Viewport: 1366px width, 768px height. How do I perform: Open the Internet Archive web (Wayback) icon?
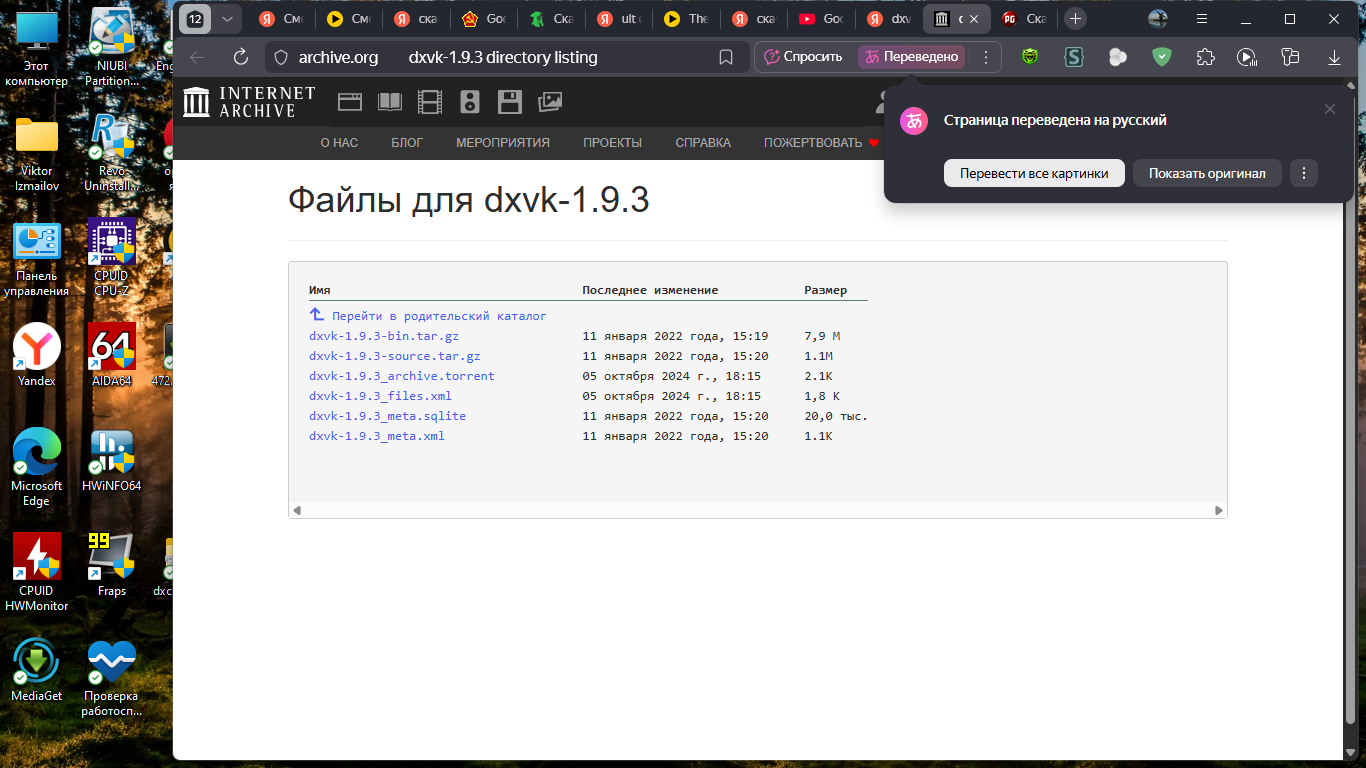coord(349,101)
